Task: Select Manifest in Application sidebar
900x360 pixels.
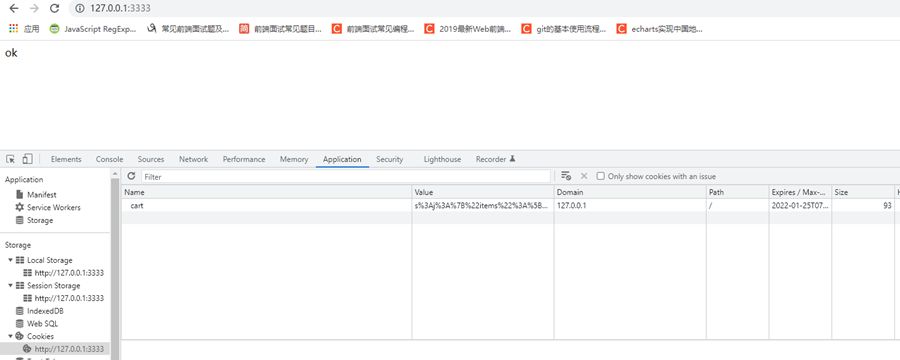Action: pyautogui.click(x=42, y=195)
